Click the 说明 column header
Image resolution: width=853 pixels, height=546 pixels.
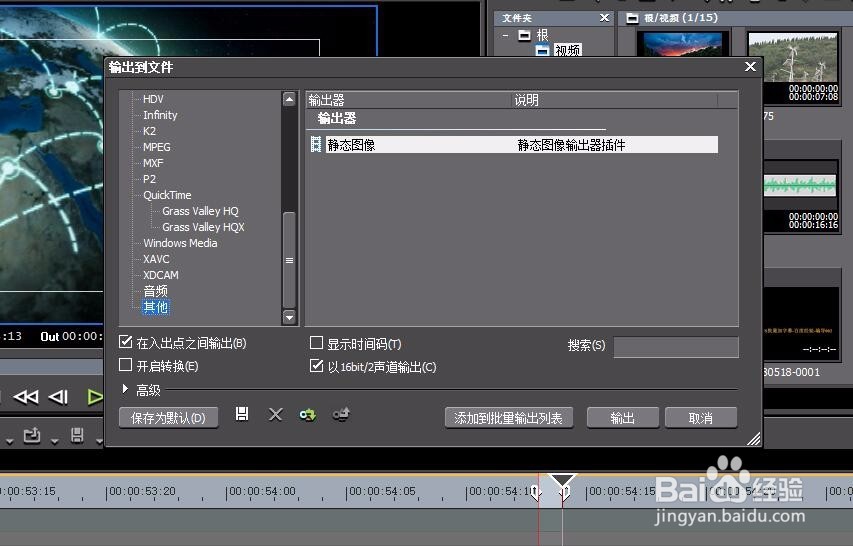615,100
